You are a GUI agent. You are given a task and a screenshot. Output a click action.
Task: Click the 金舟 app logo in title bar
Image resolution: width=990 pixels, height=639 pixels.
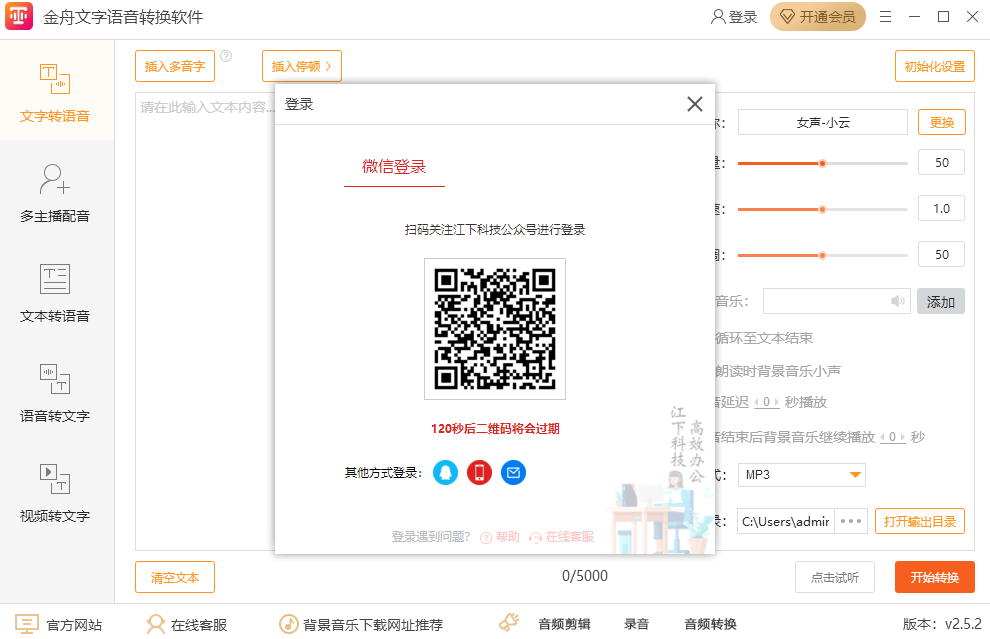point(19,16)
